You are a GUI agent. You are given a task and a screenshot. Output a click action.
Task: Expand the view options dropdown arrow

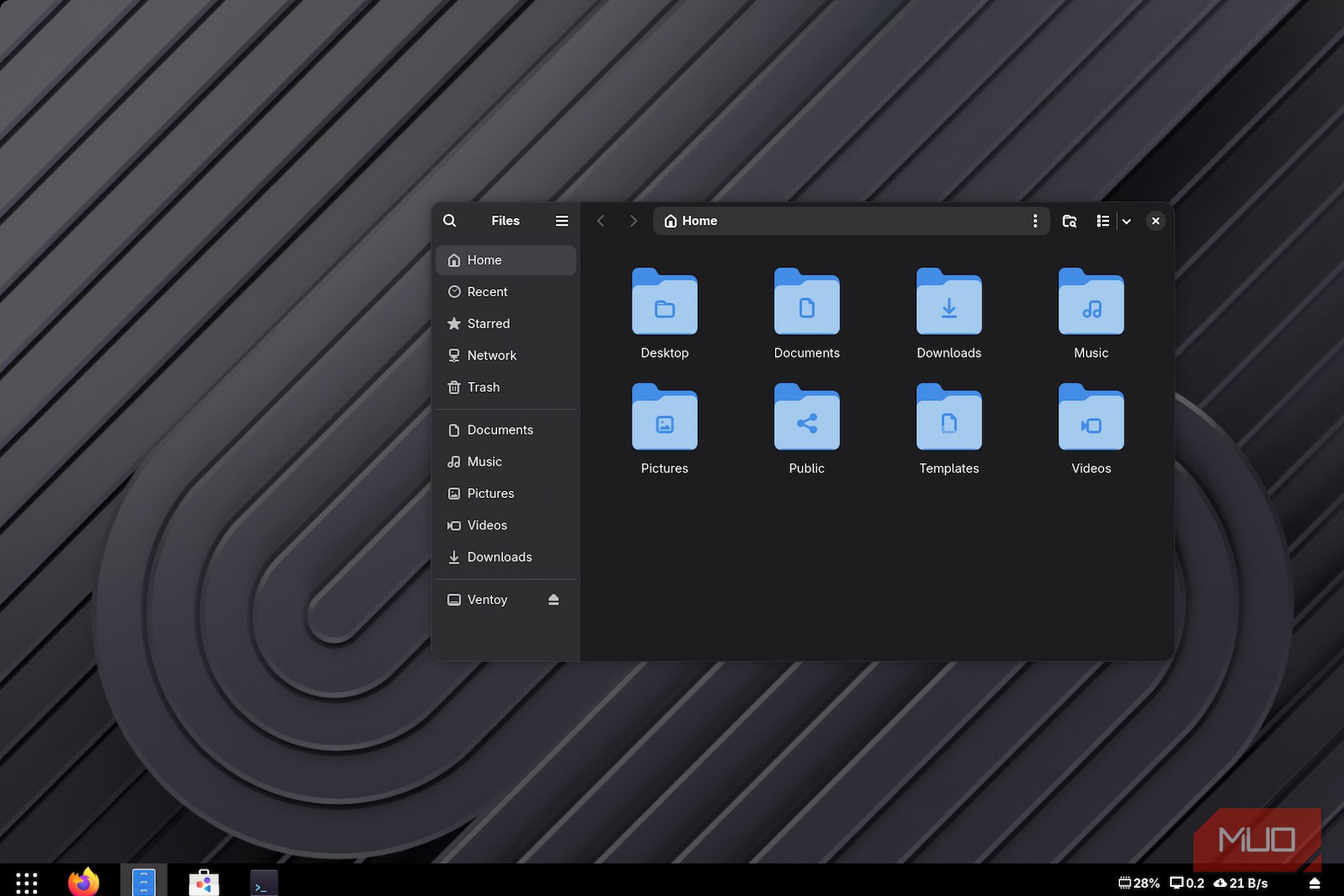(x=1126, y=221)
